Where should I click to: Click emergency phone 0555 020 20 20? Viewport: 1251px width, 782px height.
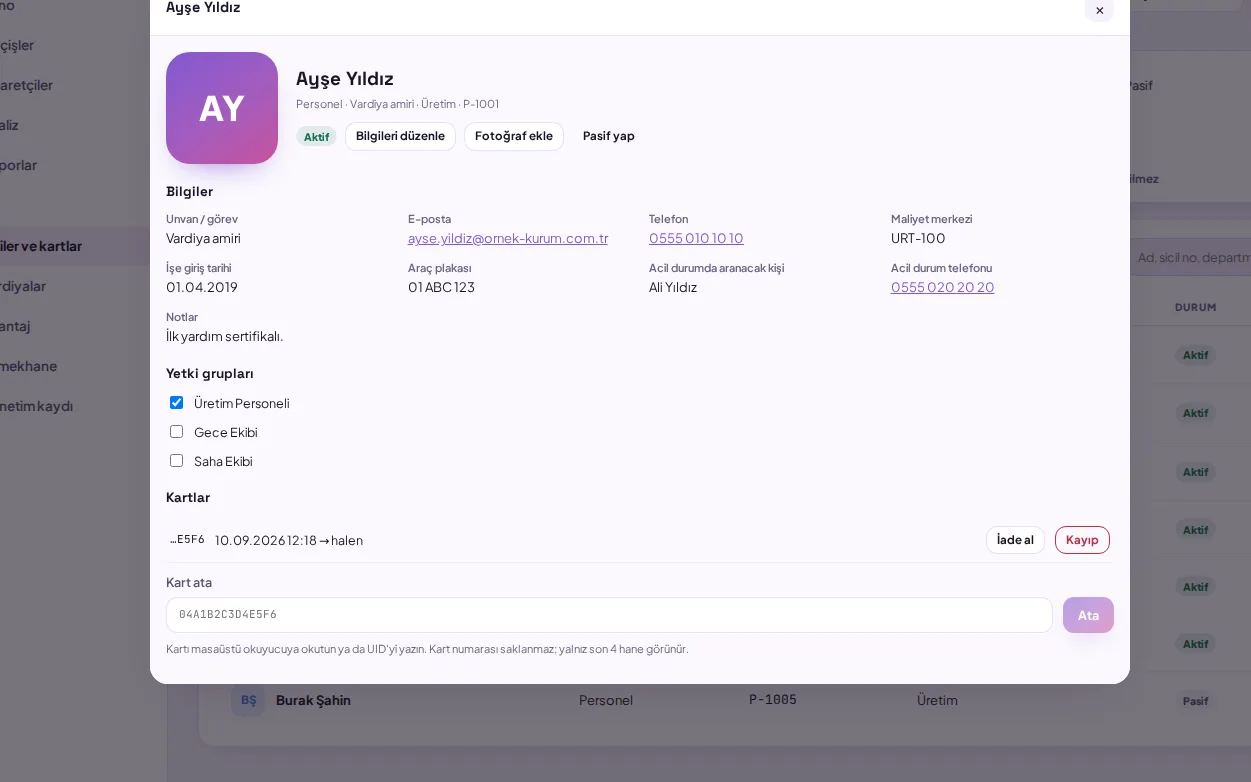(942, 287)
